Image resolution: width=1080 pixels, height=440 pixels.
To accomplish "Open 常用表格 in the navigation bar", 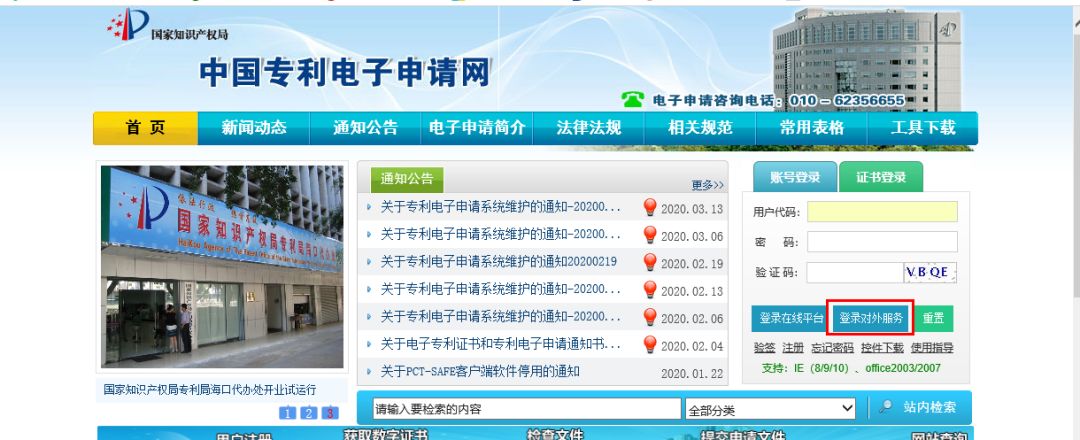I will point(811,128).
